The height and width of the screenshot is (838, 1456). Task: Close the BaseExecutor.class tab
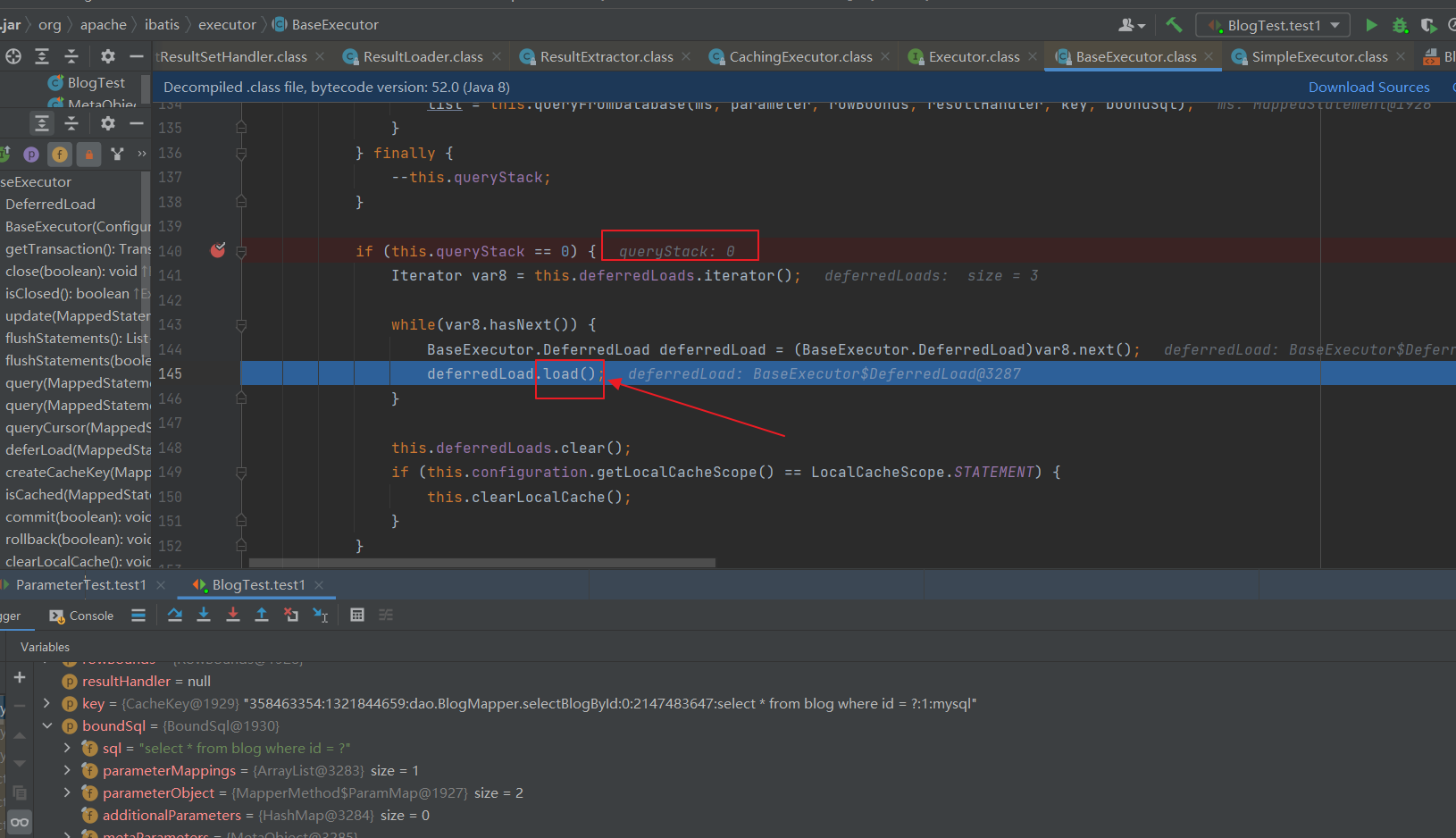click(x=1209, y=56)
